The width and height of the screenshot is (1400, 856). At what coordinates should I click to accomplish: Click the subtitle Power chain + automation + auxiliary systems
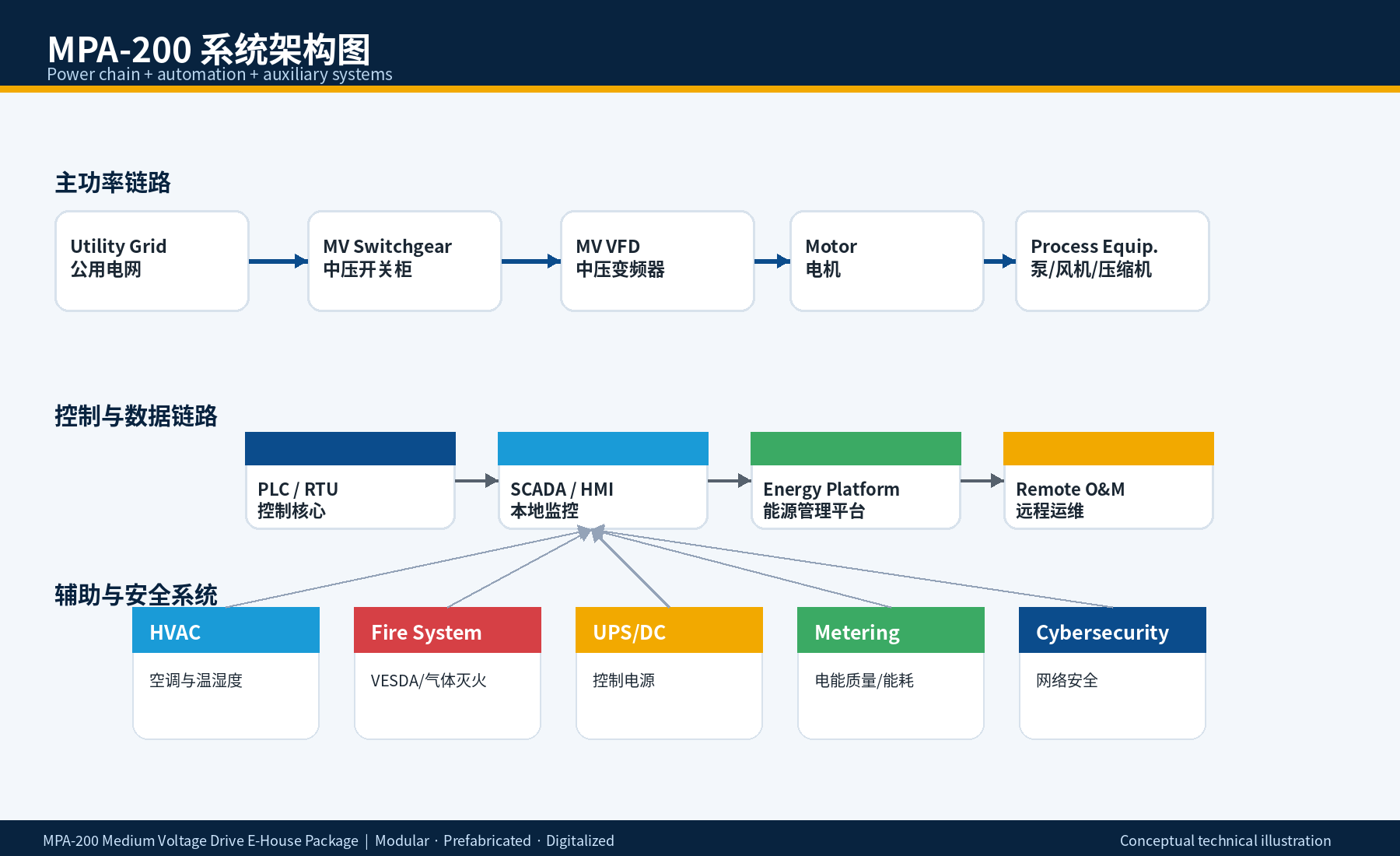click(x=219, y=74)
